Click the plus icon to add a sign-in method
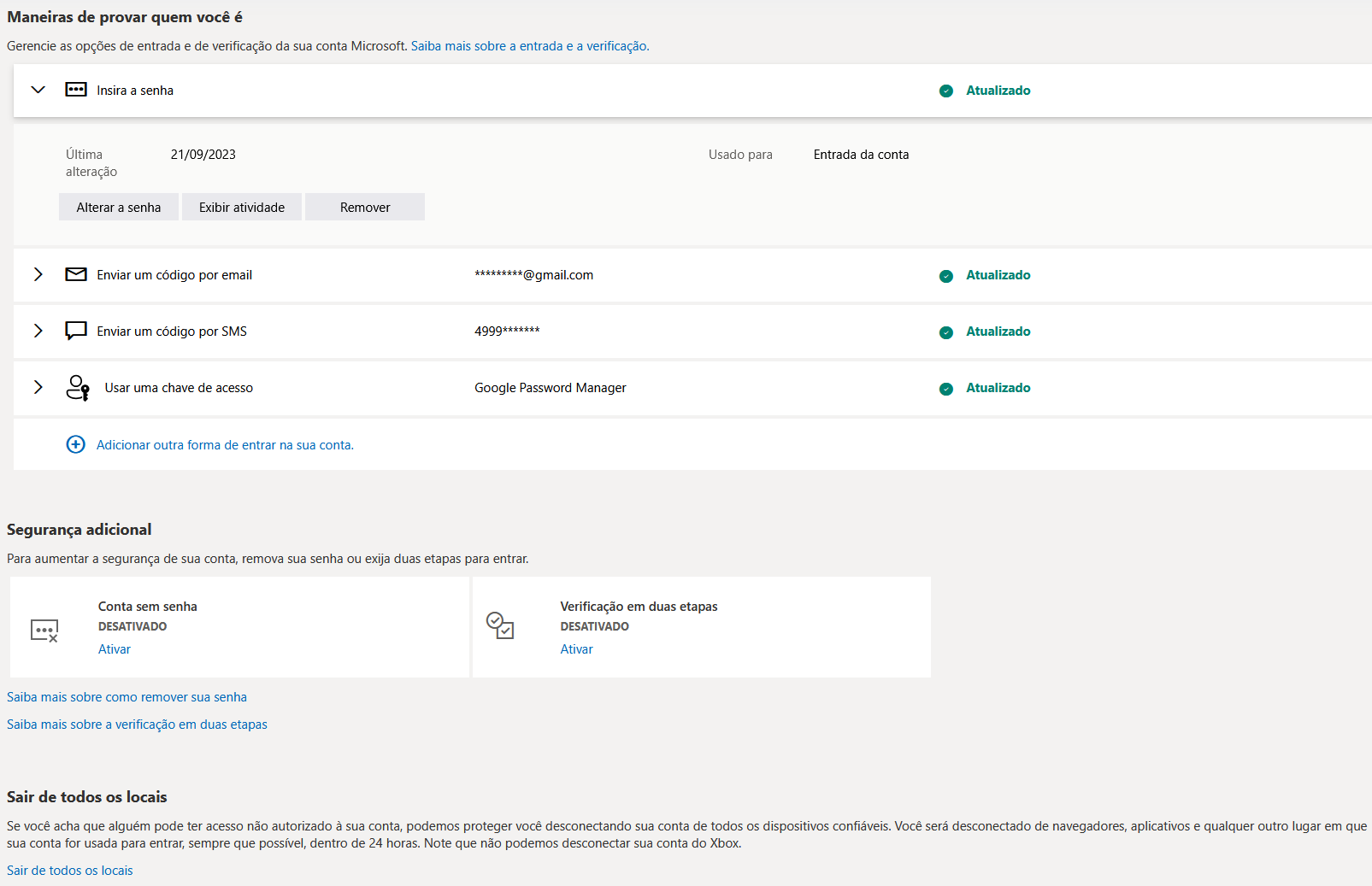Image resolution: width=1372 pixels, height=886 pixels. 75,444
